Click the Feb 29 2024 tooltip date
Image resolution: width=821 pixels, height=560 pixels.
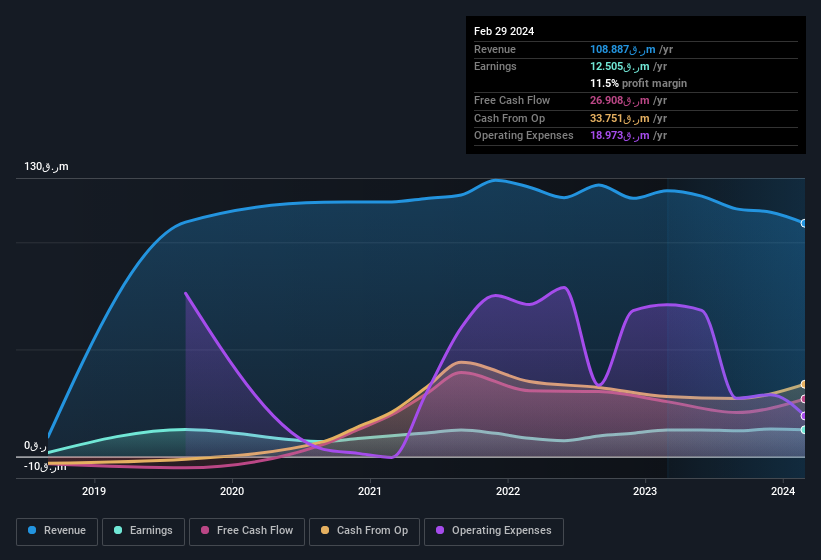(x=504, y=31)
